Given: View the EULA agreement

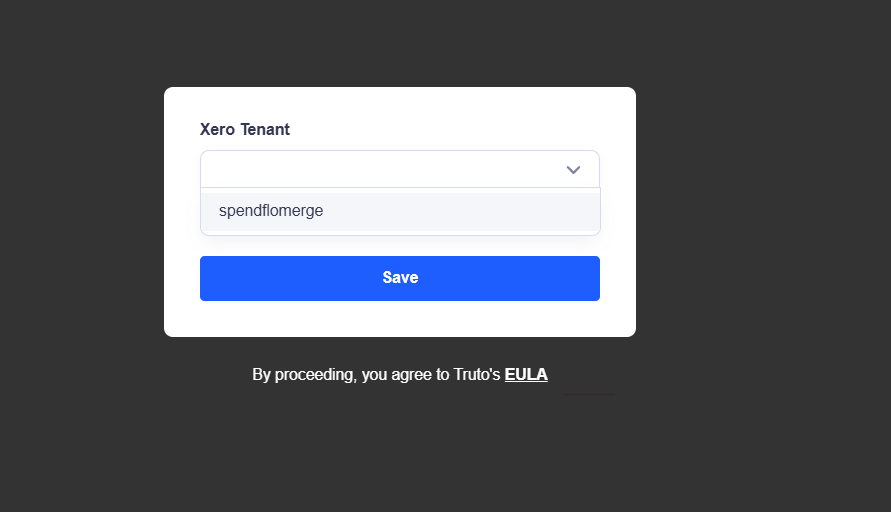Looking at the screenshot, I should coord(526,375).
